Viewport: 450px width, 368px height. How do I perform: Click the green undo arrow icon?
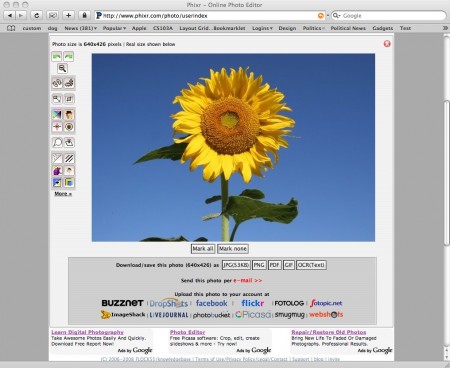57,56
